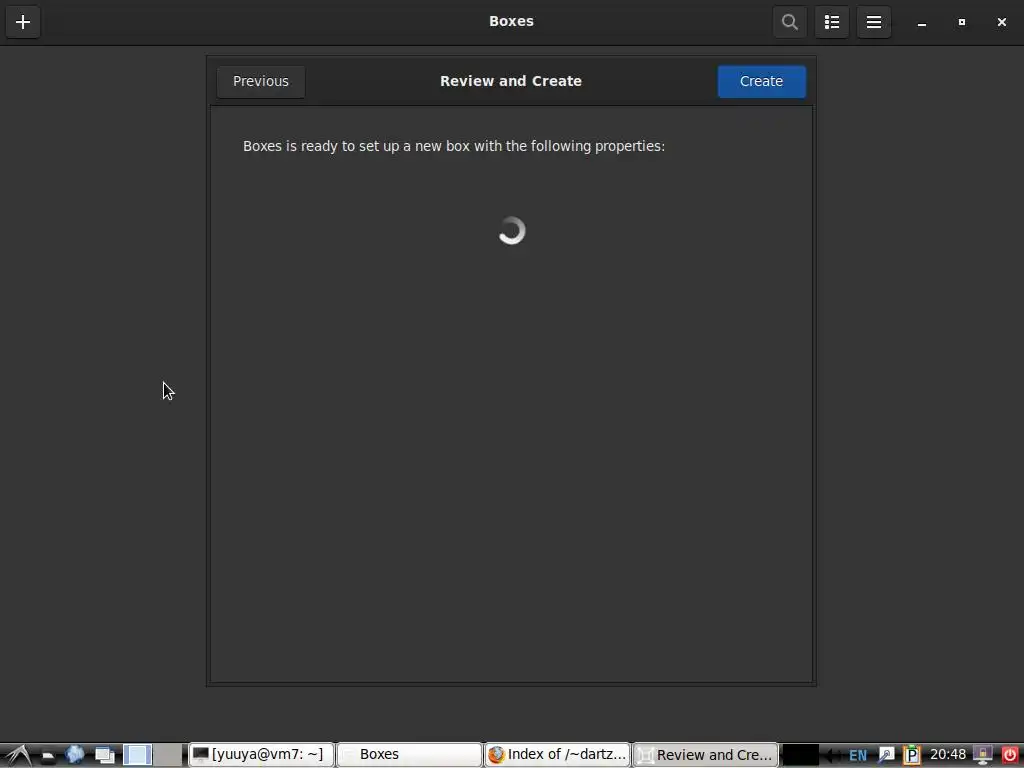
Task: Maximize the Boxes window
Action: pyautogui.click(x=961, y=22)
